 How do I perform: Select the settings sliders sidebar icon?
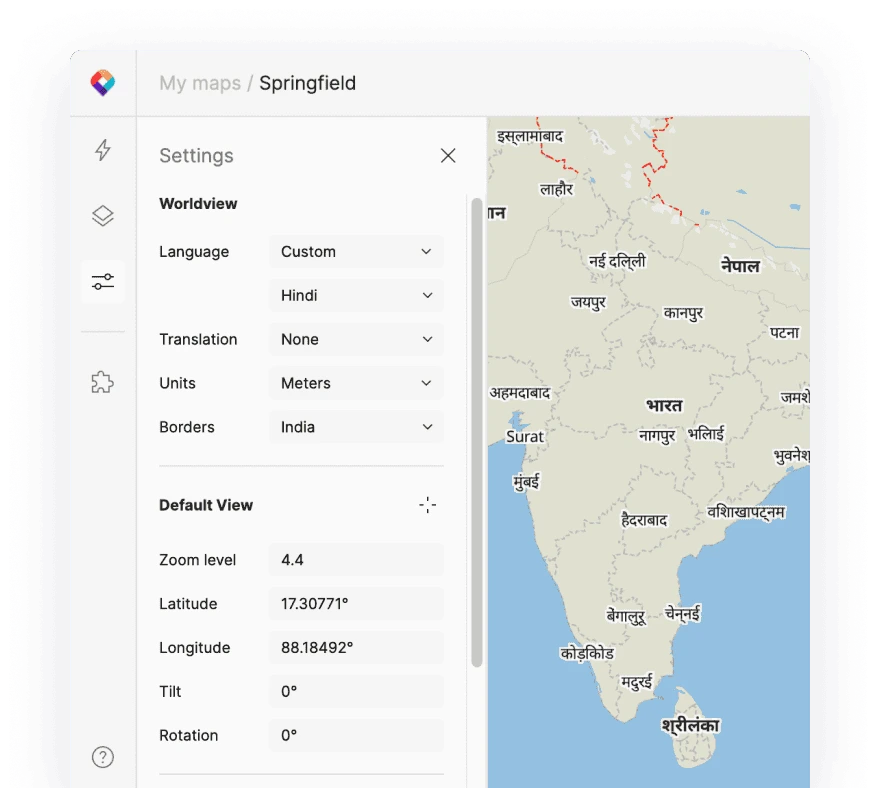(103, 282)
